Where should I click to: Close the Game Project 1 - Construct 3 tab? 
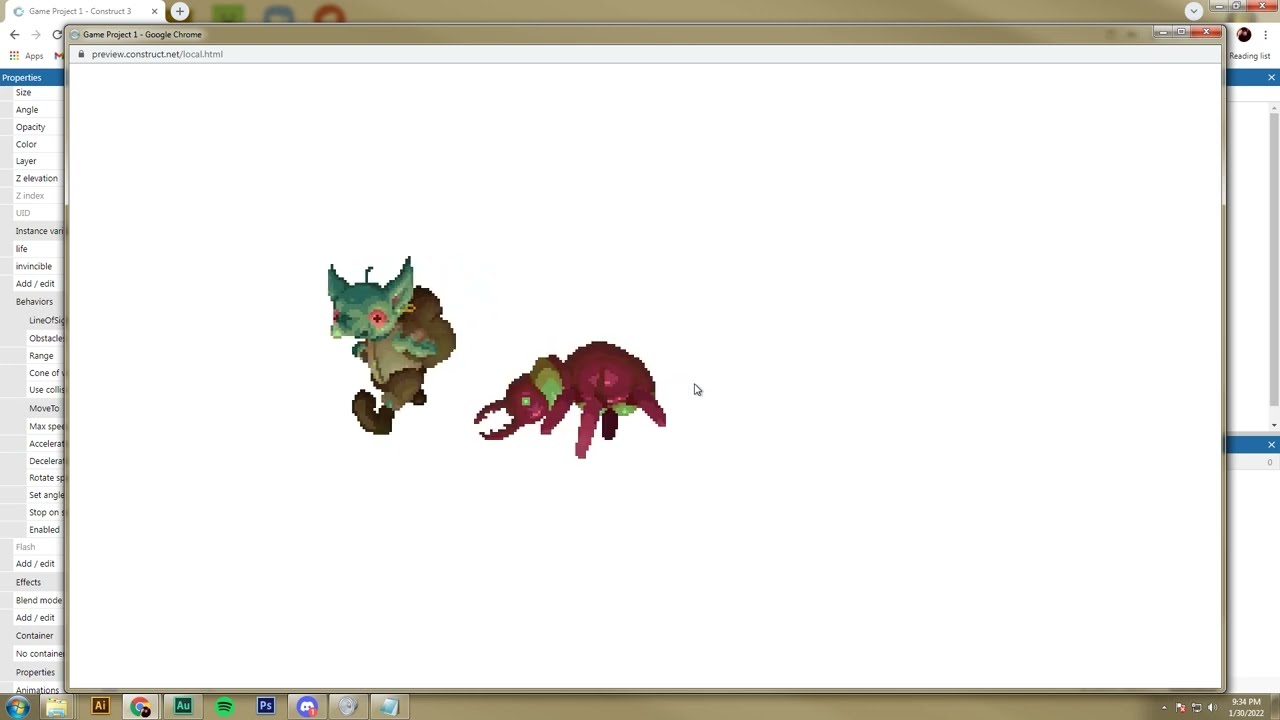154,11
